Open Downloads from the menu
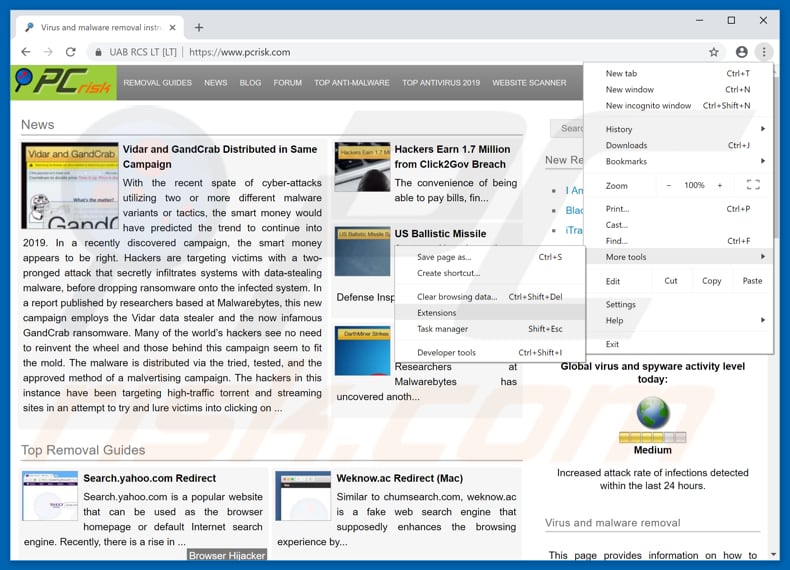This screenshot has width=790, height=570. point(679,145)
